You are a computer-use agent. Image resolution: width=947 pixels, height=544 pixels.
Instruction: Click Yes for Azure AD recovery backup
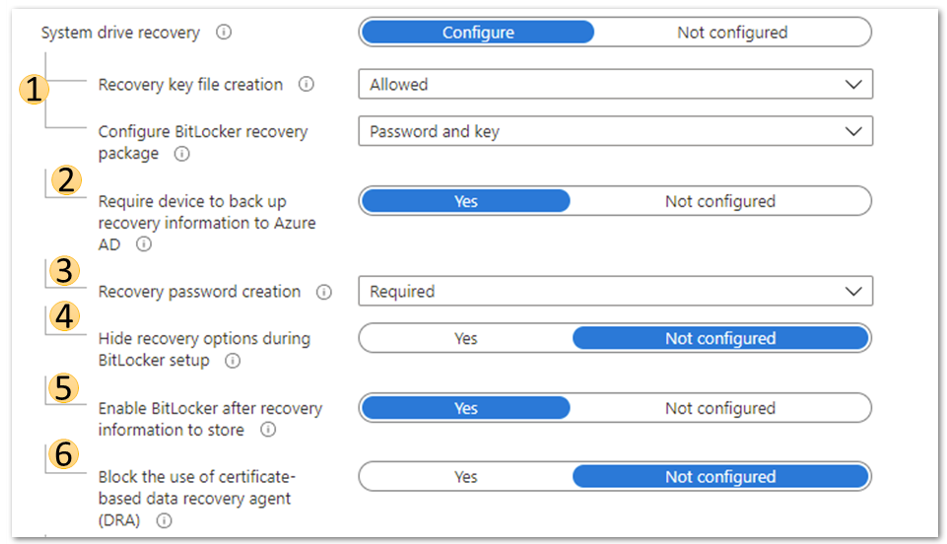466,201
